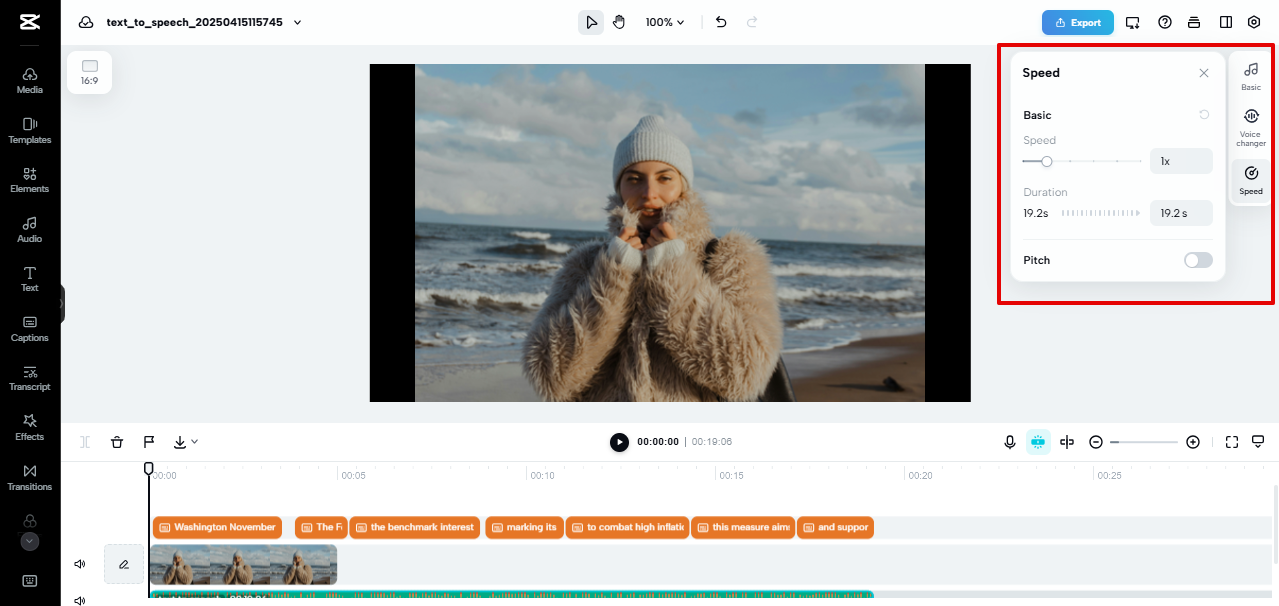Zoom in the timeline with plus
The image size is (1279, 606).
[1193, 442]
